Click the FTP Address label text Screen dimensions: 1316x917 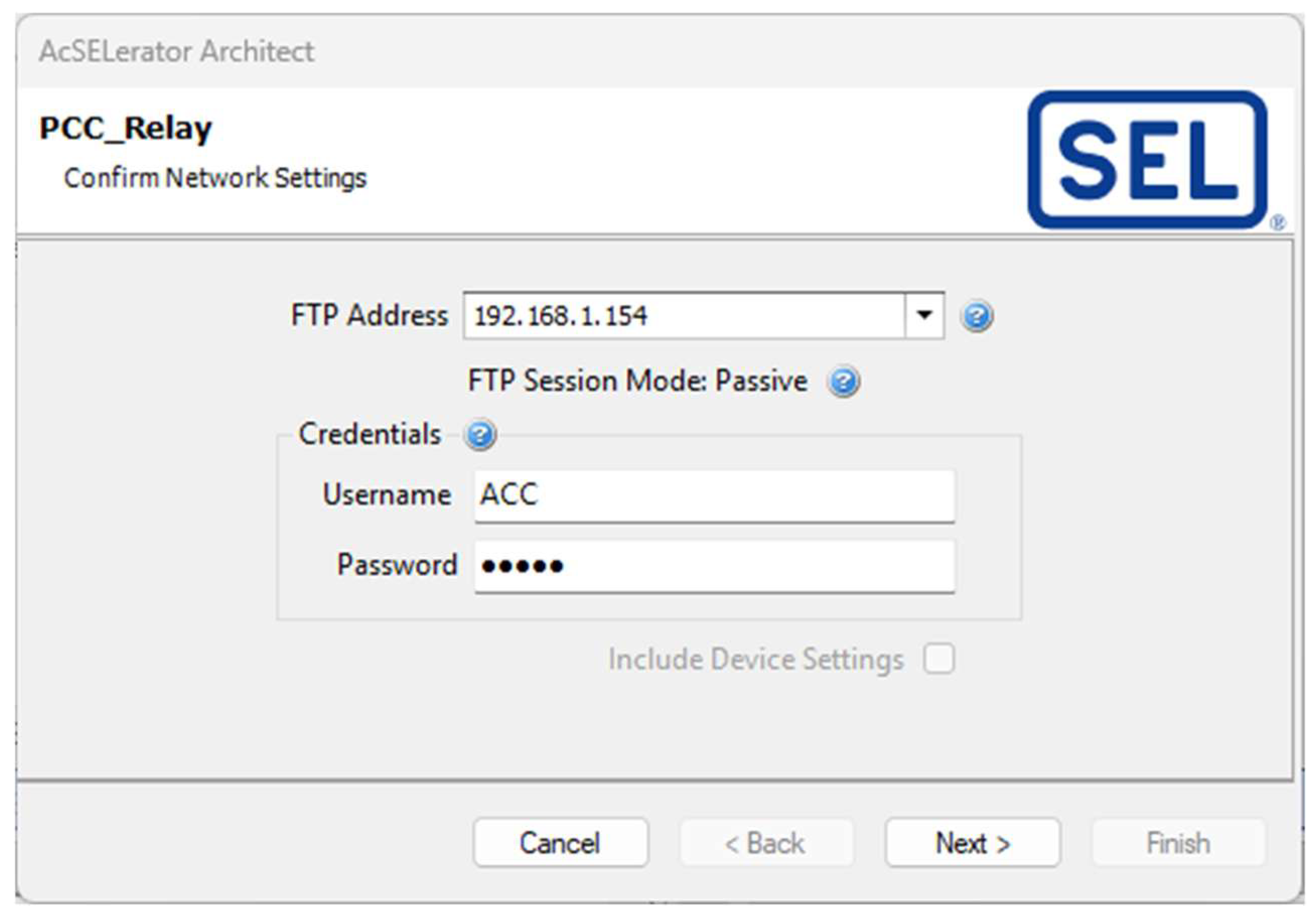369,315
